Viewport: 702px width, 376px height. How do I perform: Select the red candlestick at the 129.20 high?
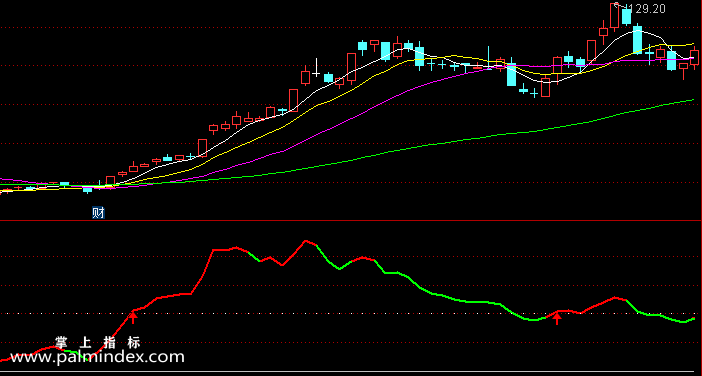(x=614, y=16)
